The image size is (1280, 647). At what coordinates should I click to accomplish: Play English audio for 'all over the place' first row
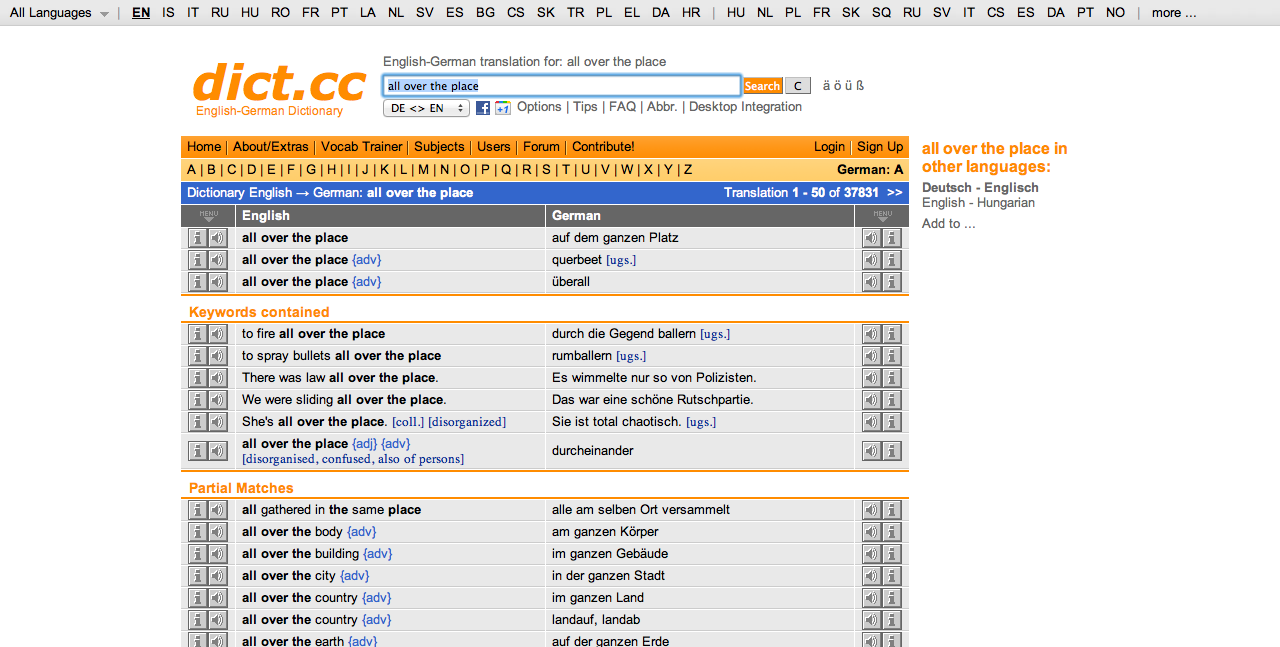(x=217, y=238)
